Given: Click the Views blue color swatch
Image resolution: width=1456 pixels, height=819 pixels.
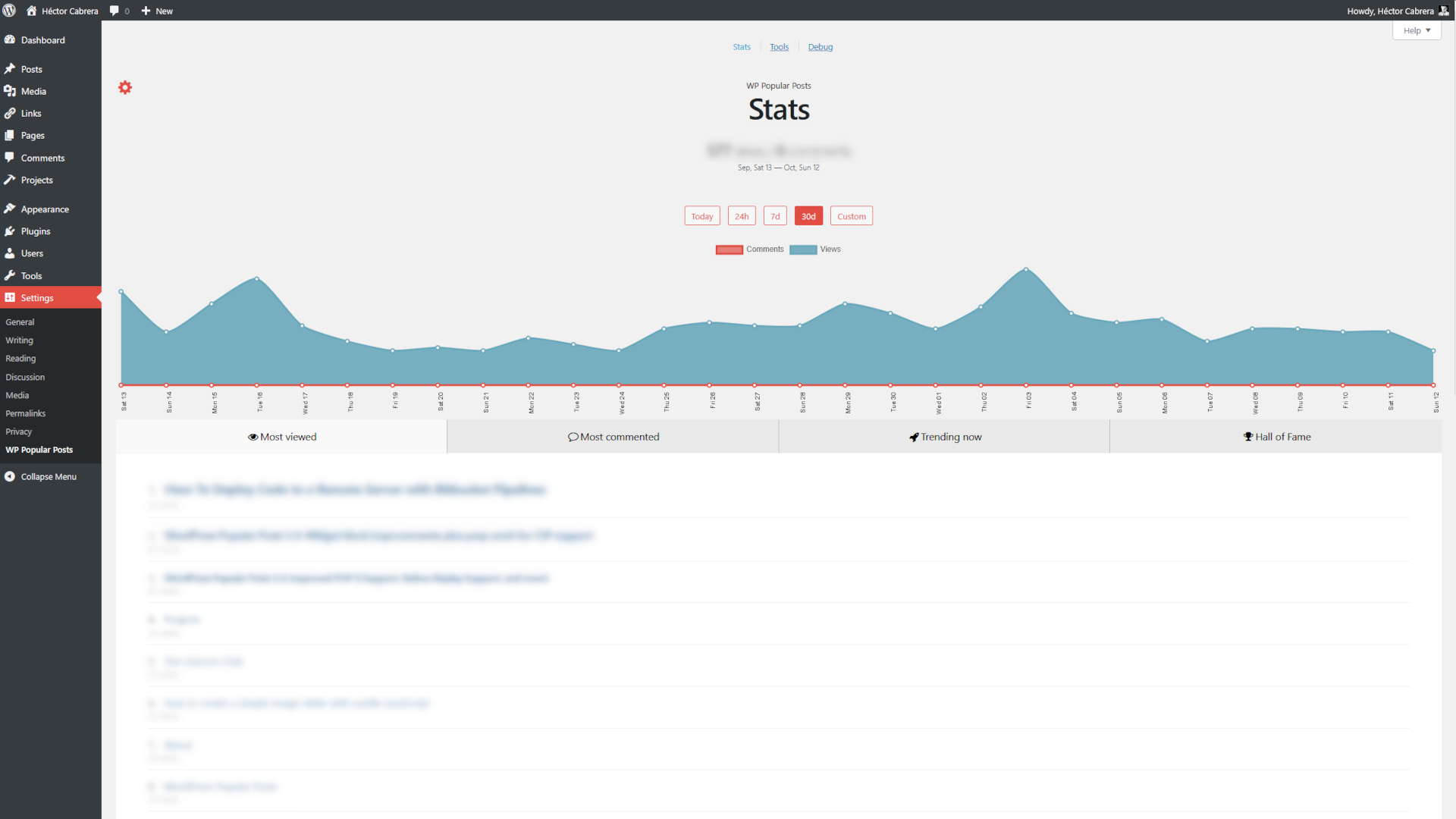Looking at the screenshot, I should [x=802, y=249].
